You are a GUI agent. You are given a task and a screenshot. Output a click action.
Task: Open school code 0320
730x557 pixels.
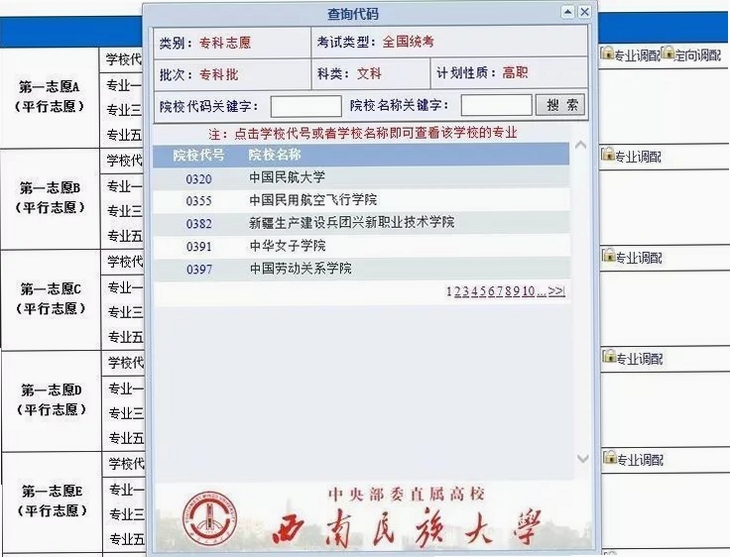[199, 179]
